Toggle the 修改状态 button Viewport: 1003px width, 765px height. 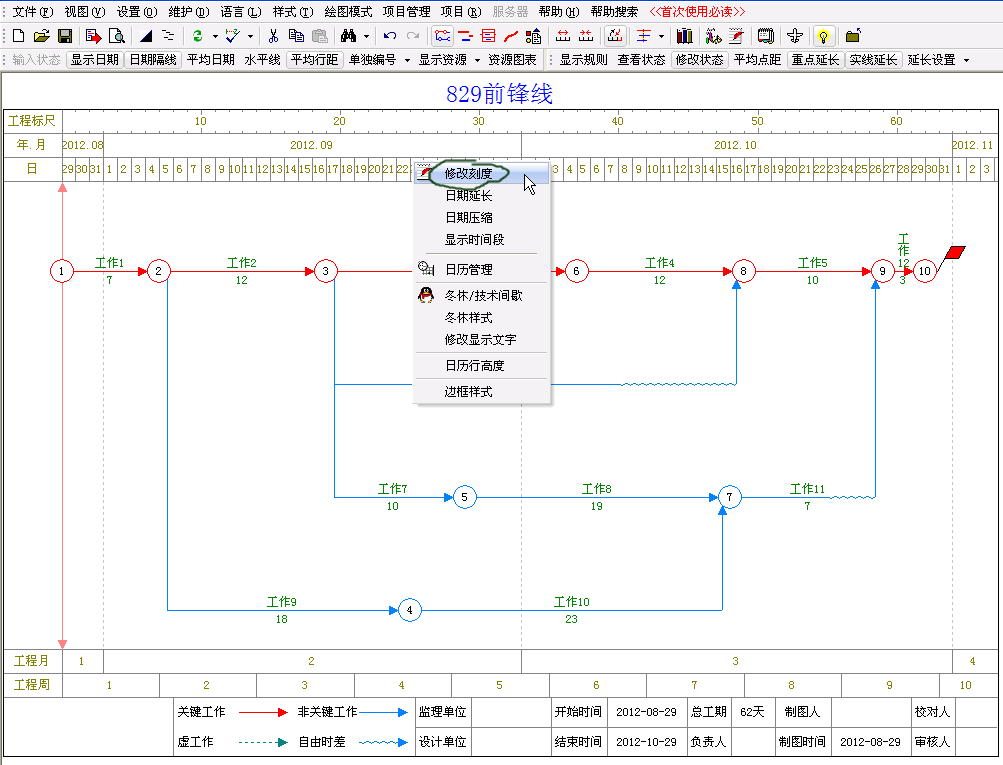(x=700, y=59)
